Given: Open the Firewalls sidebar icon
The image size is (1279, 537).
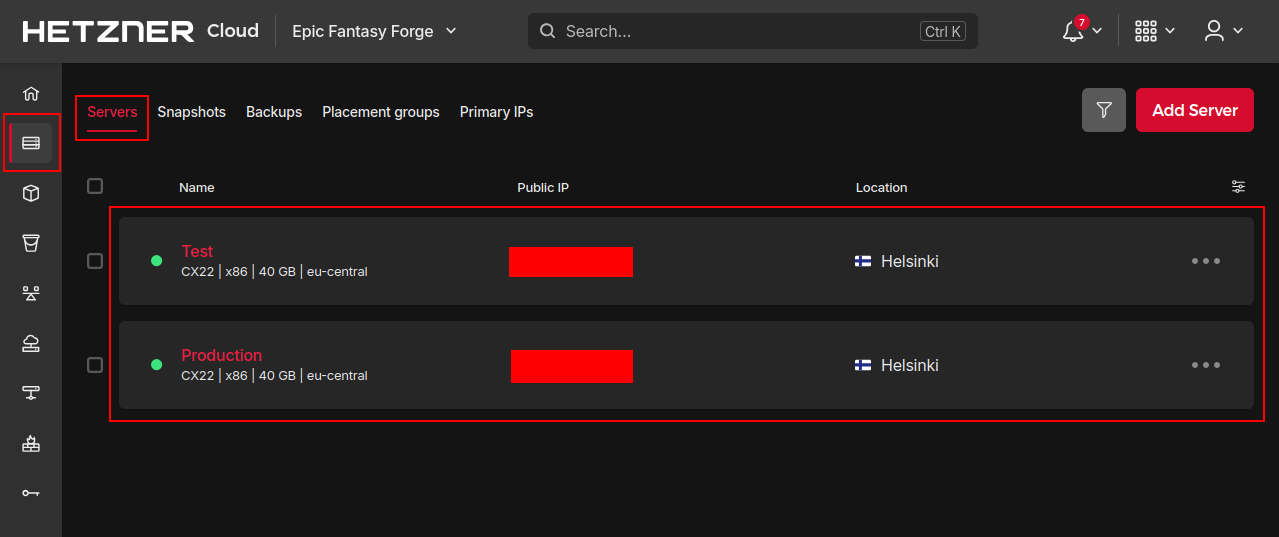Looking at the screenshot, I should (x=31, y=443).
